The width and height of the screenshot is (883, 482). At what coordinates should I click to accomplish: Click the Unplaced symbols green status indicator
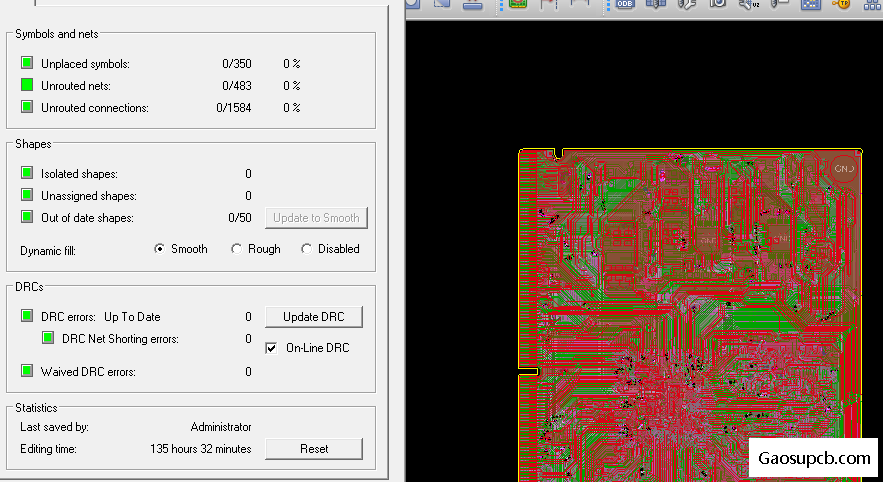(x=27, y=63)
